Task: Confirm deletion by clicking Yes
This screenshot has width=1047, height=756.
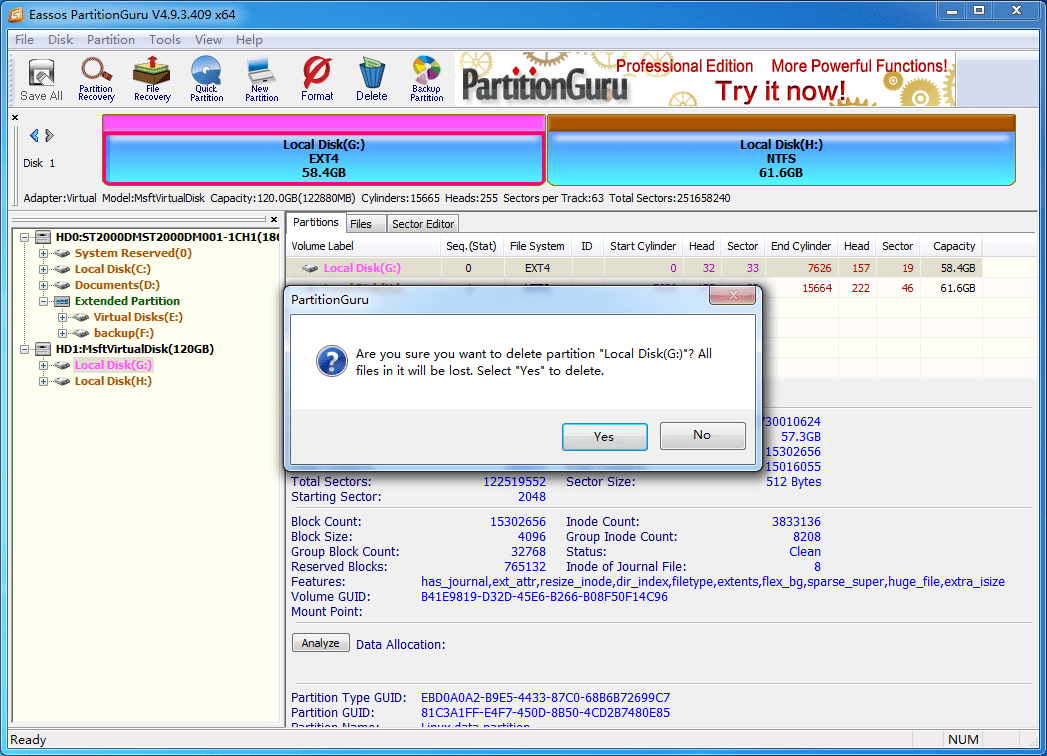Action: [x=604, y=436]
